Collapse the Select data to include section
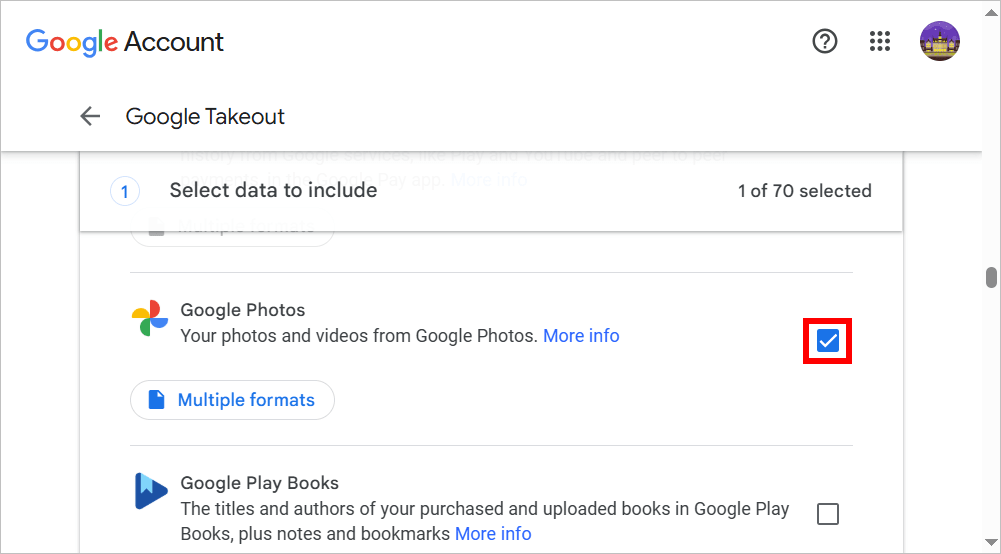The width and height of the screenshot is (1001, 554). coord(273,190)
